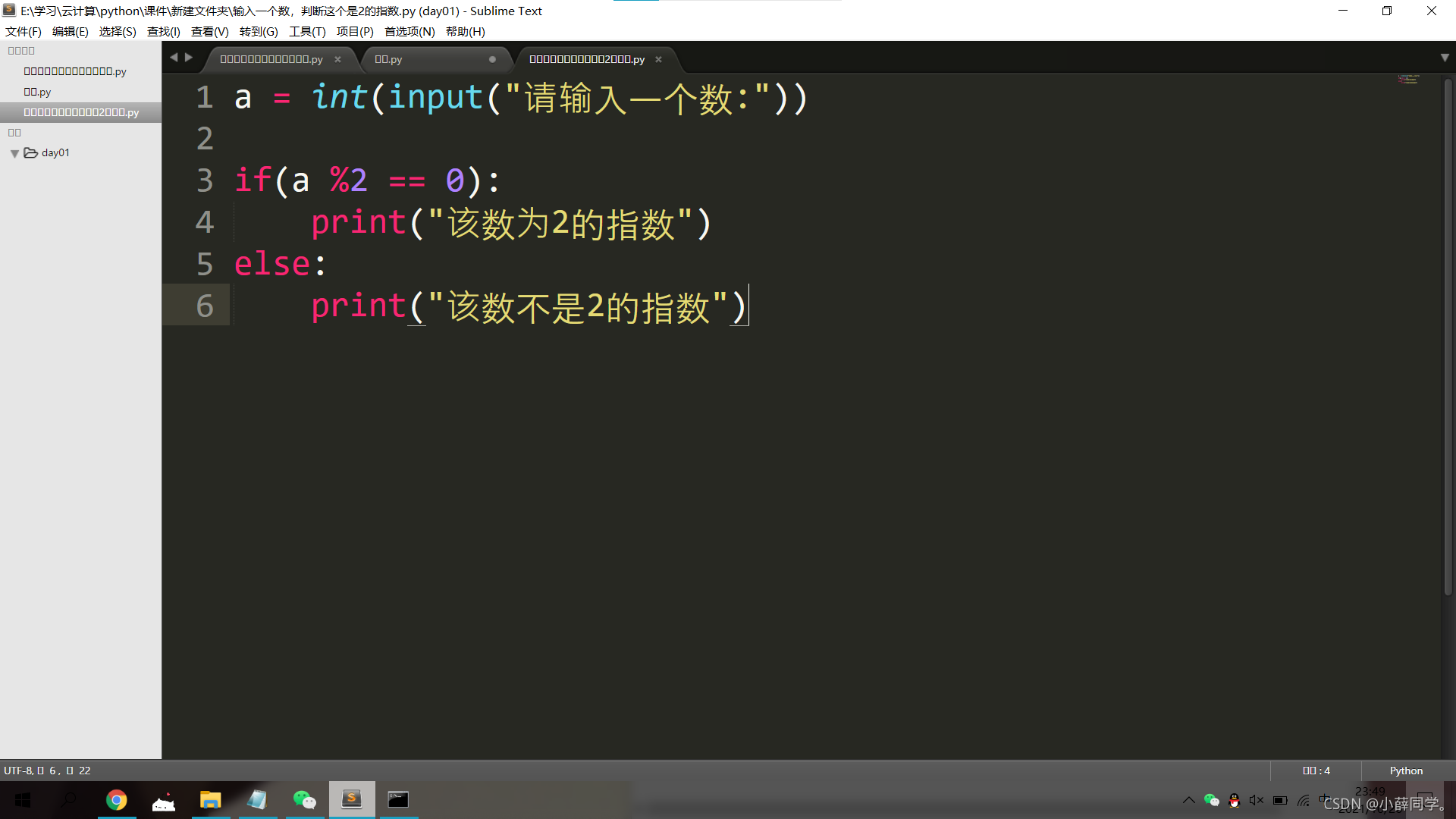Open the 帮助(H) menu
Viewport: 1456px width, 819px height.
point(466,31)
